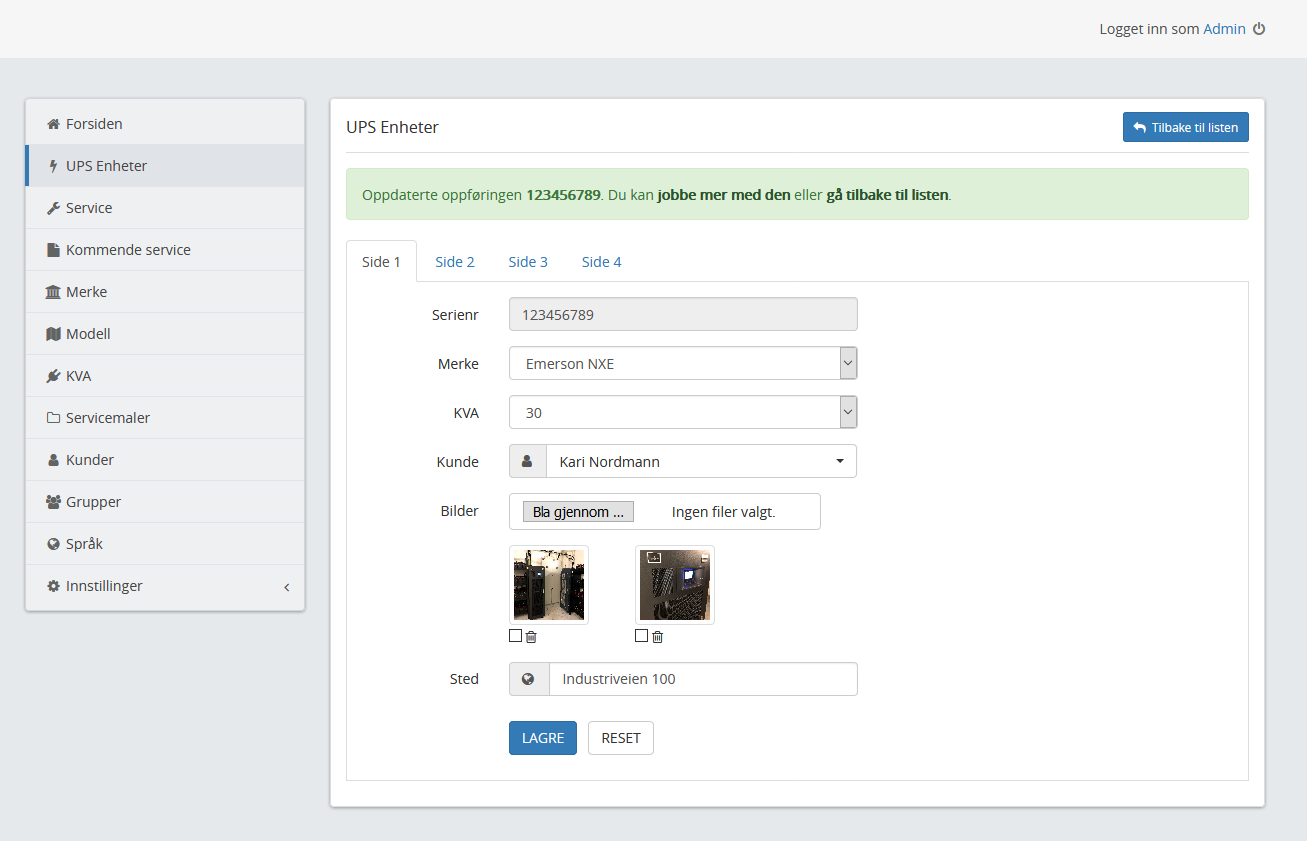Image resolution: width=1307 pixels, height=841 pixels.
Task: Tick the checkbox under the second UPS image
Action: 641,636
